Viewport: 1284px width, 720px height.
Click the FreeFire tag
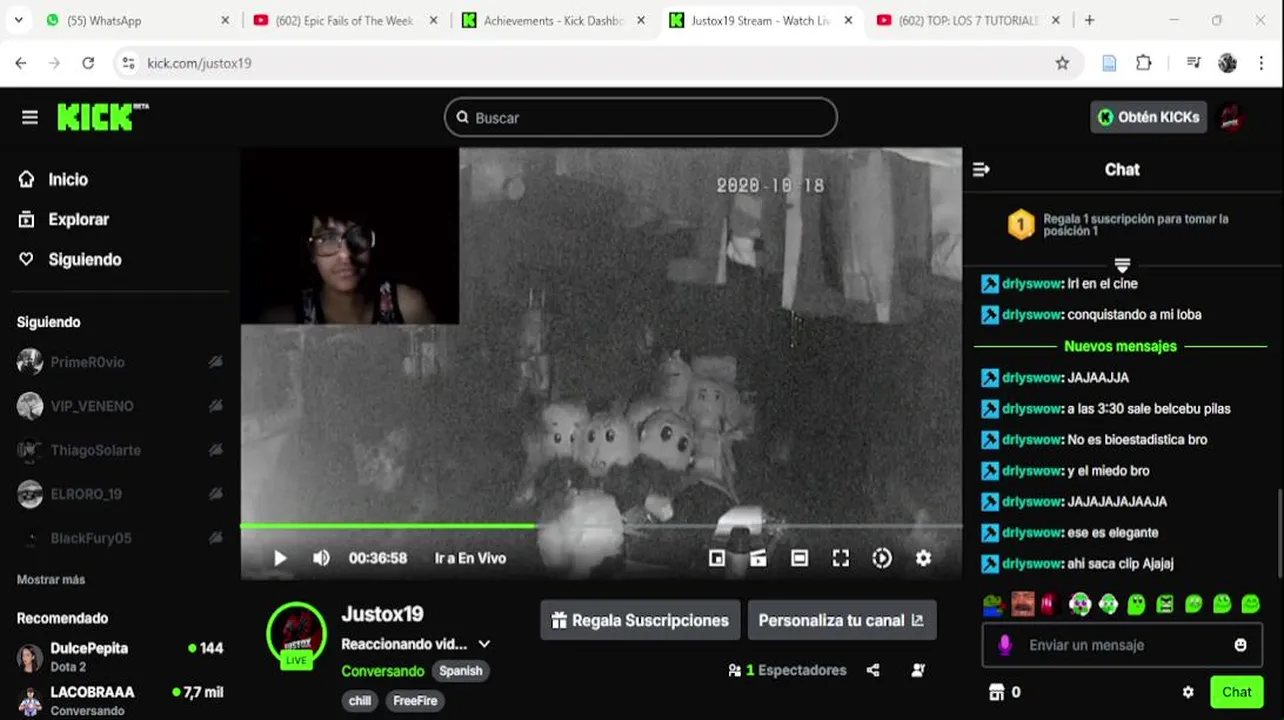[415, 701]
